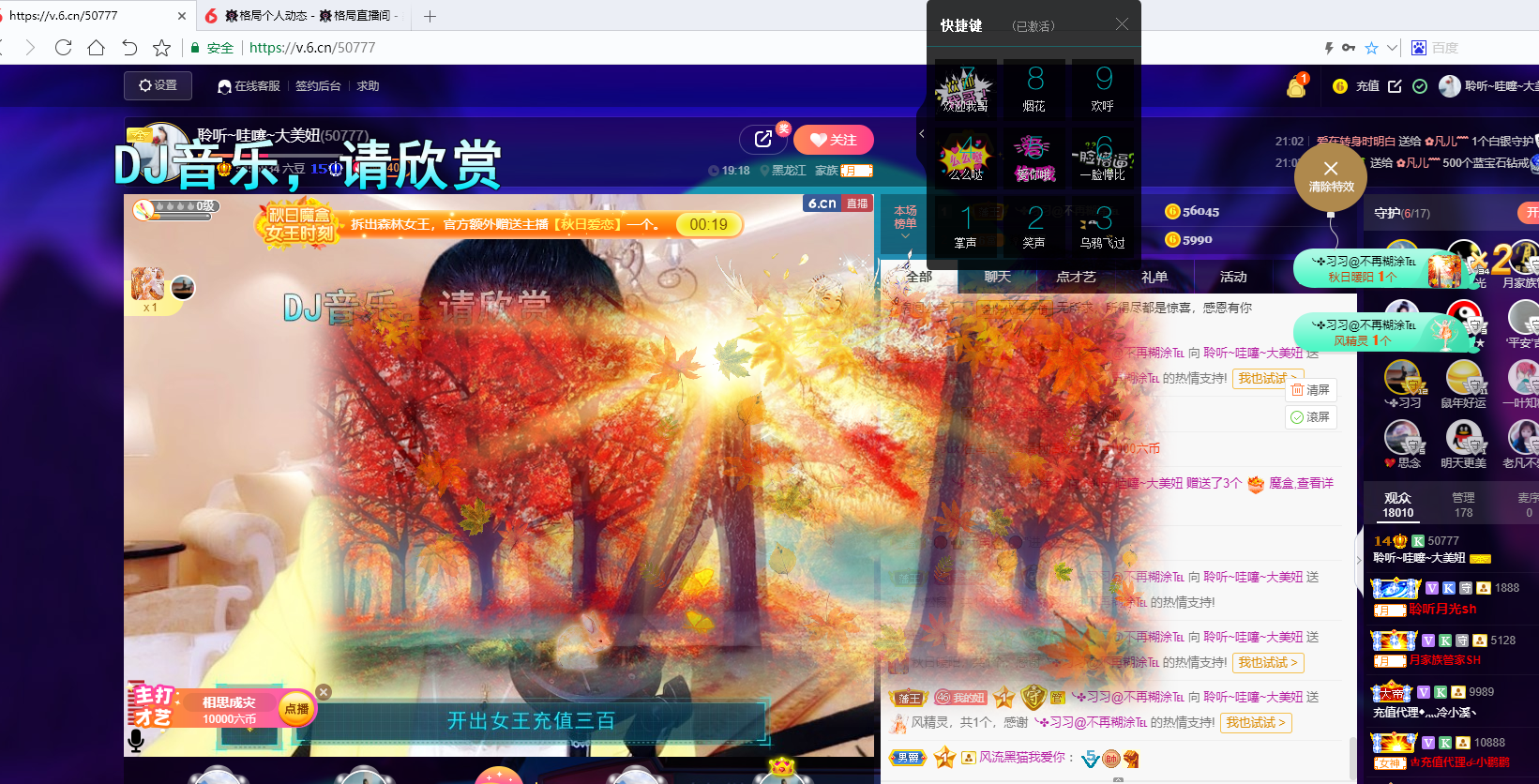Click the share icon beside 关注

pos(763,139)
